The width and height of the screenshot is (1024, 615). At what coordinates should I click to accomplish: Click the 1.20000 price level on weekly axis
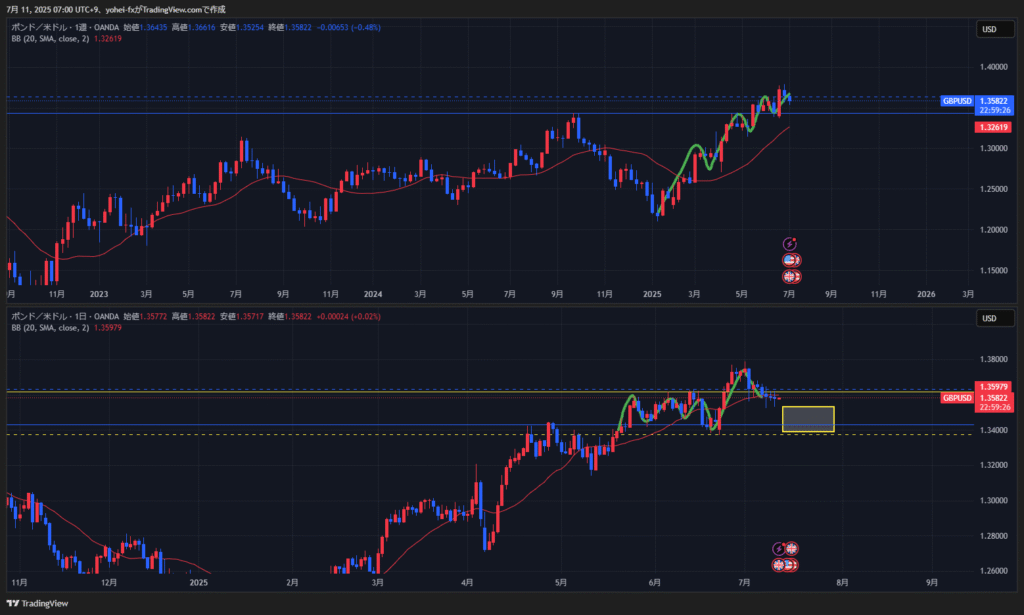tap(993, 230)
